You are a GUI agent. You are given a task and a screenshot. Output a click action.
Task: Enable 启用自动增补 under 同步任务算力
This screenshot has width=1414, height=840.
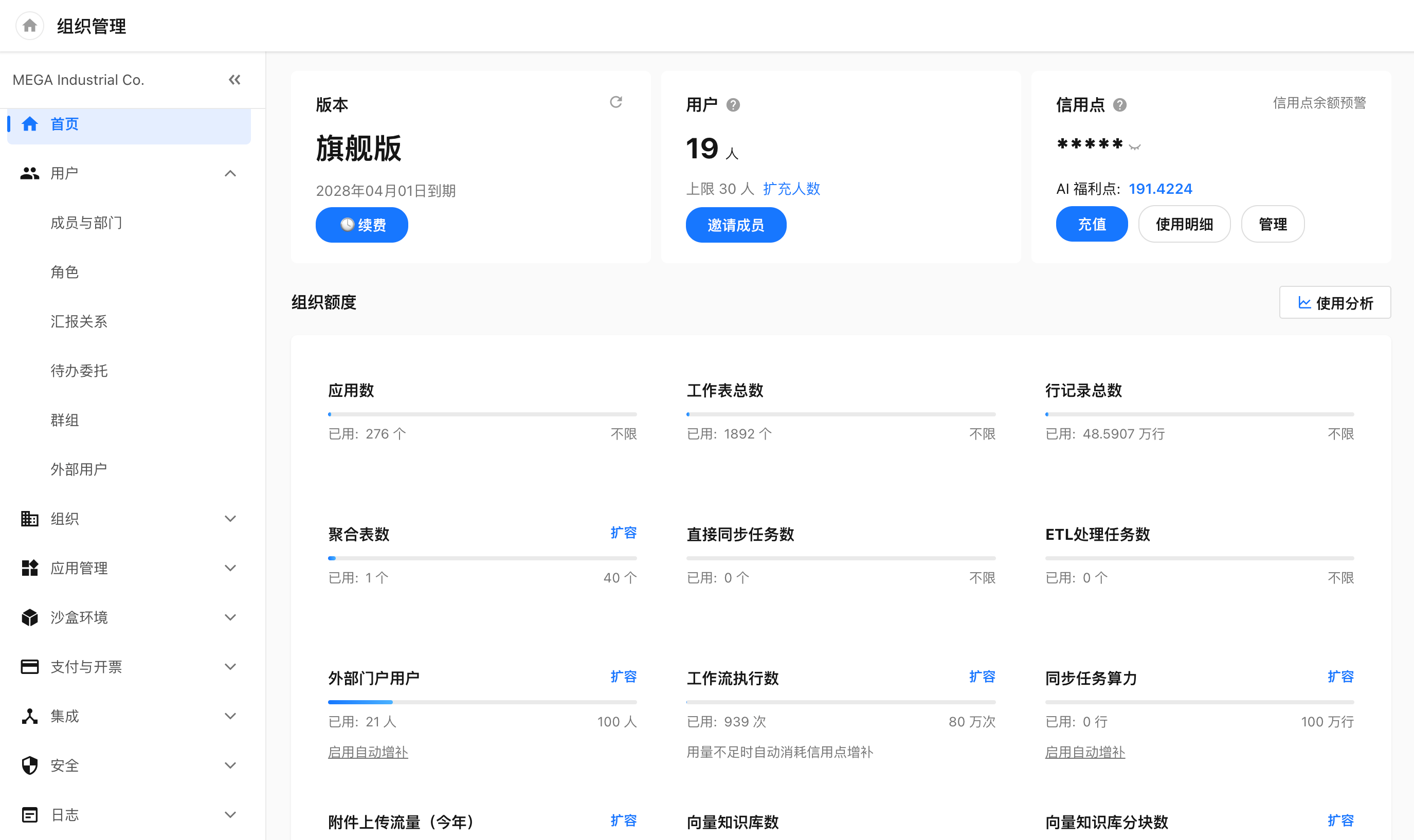(1084, 752)
